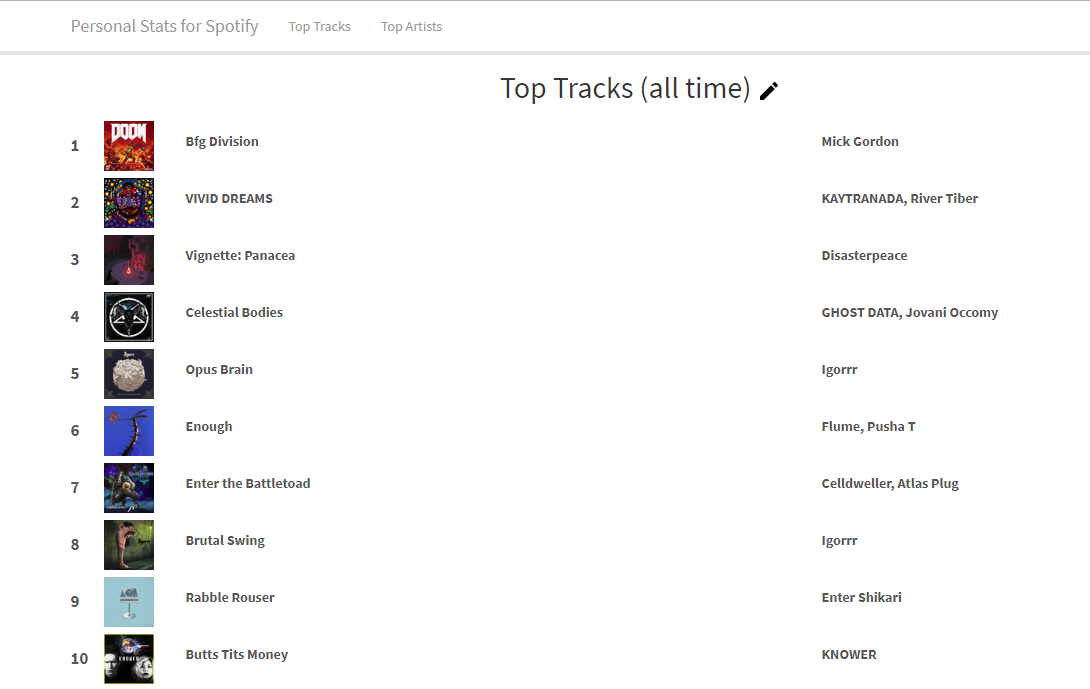Click the Celestial Bodies pentagram cover

tap(129, 317)
